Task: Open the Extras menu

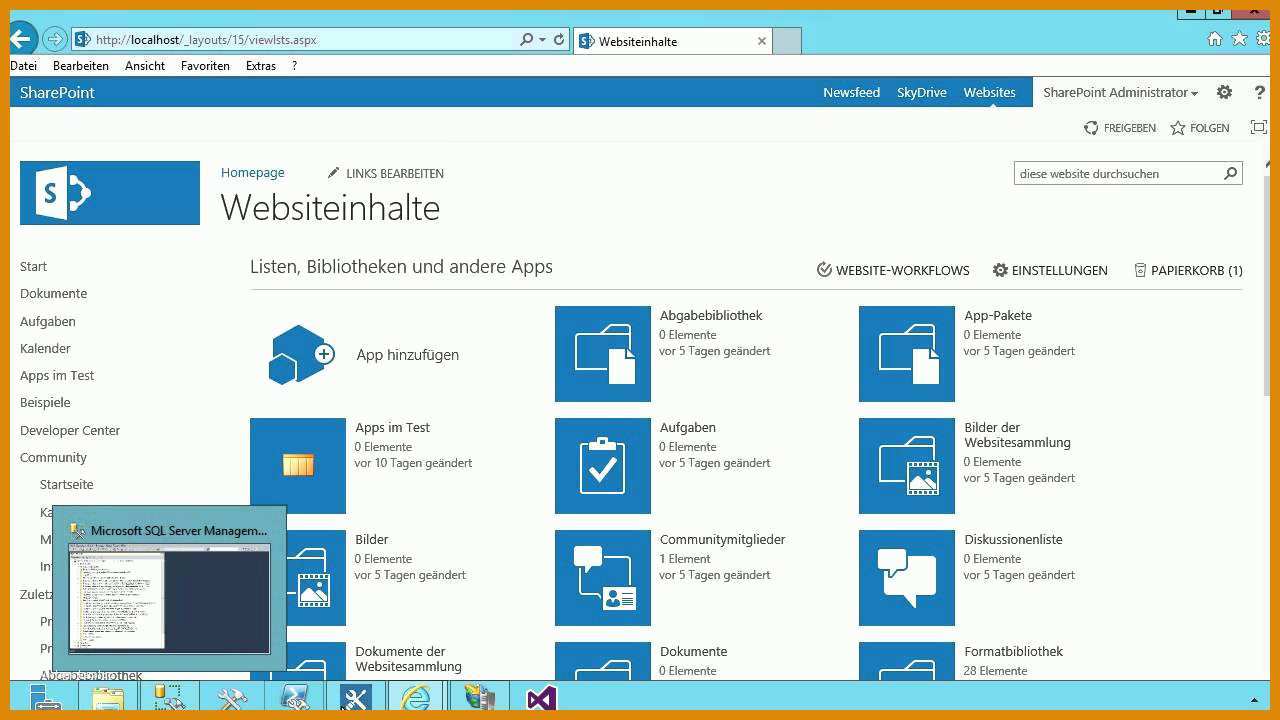Action: pyautogui.click(x=261, y=65)
